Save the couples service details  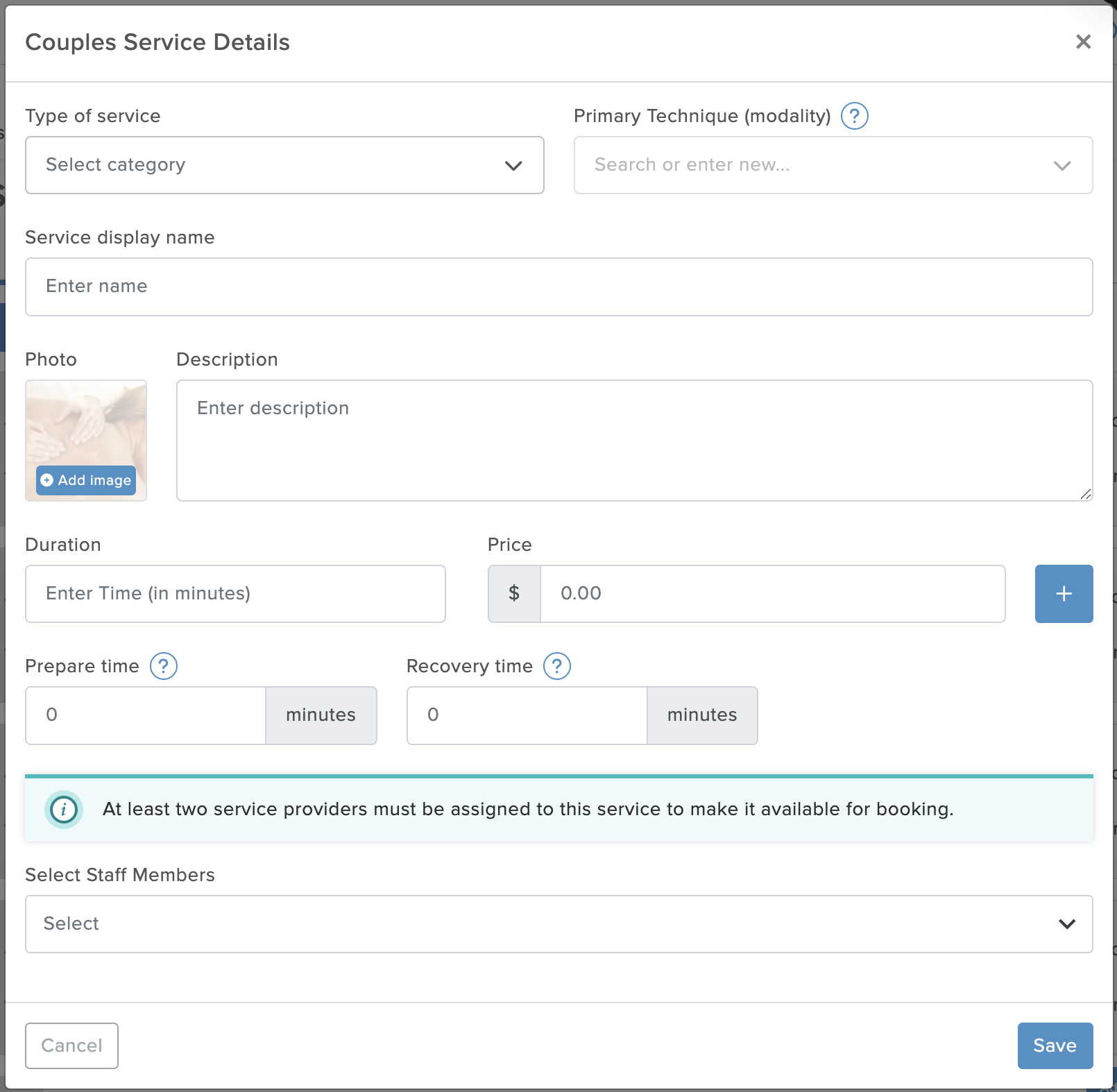(1055, 1046)
